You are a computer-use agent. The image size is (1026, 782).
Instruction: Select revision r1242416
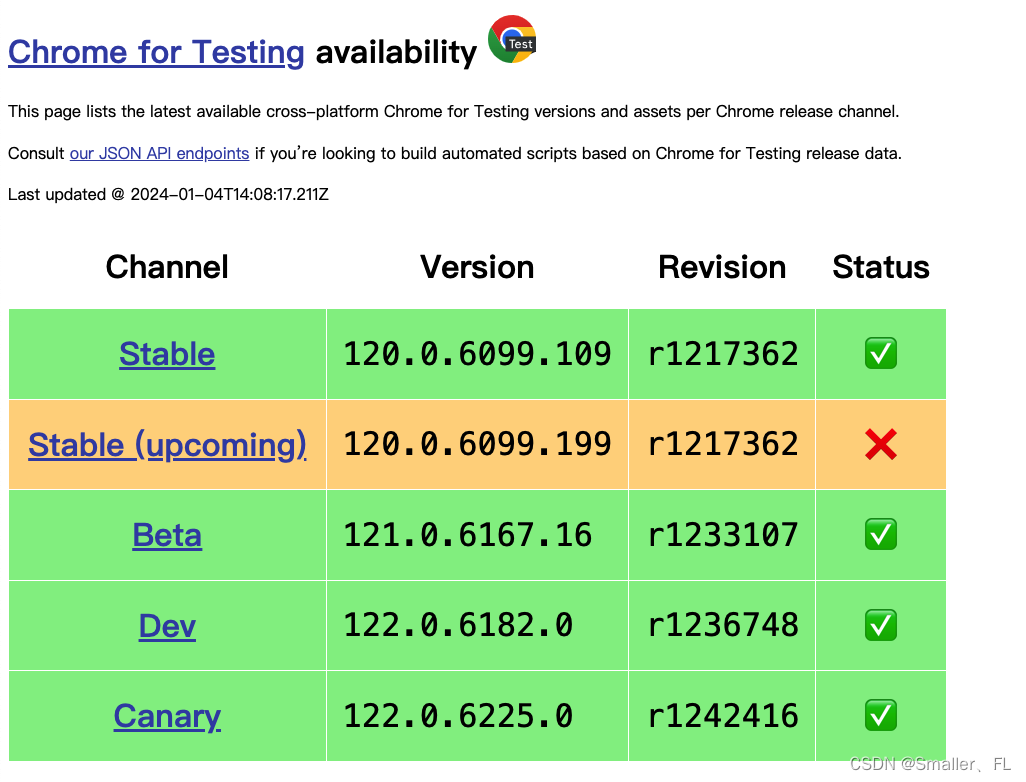722,715
